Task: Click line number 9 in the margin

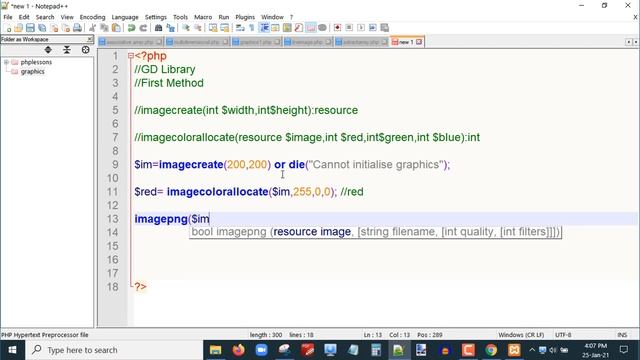Action: 115,164
